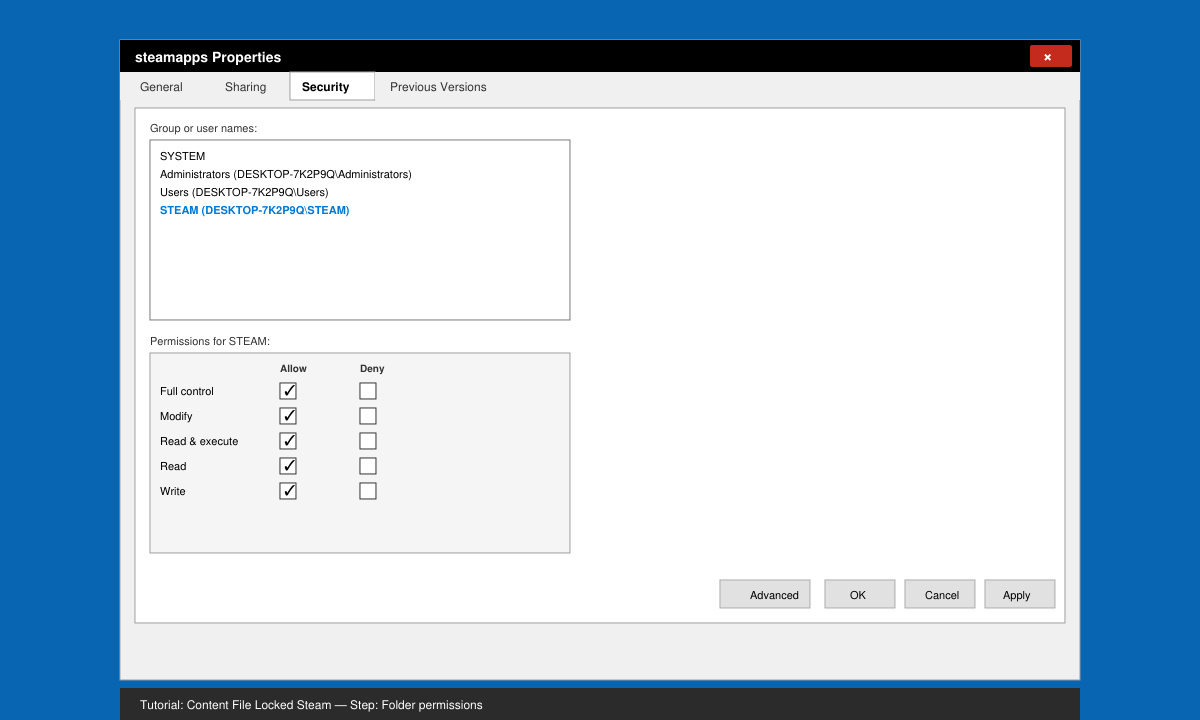Open the Sharing tab
The width and height of the screenshot is (1200, 720).
(x=245, y=87)
